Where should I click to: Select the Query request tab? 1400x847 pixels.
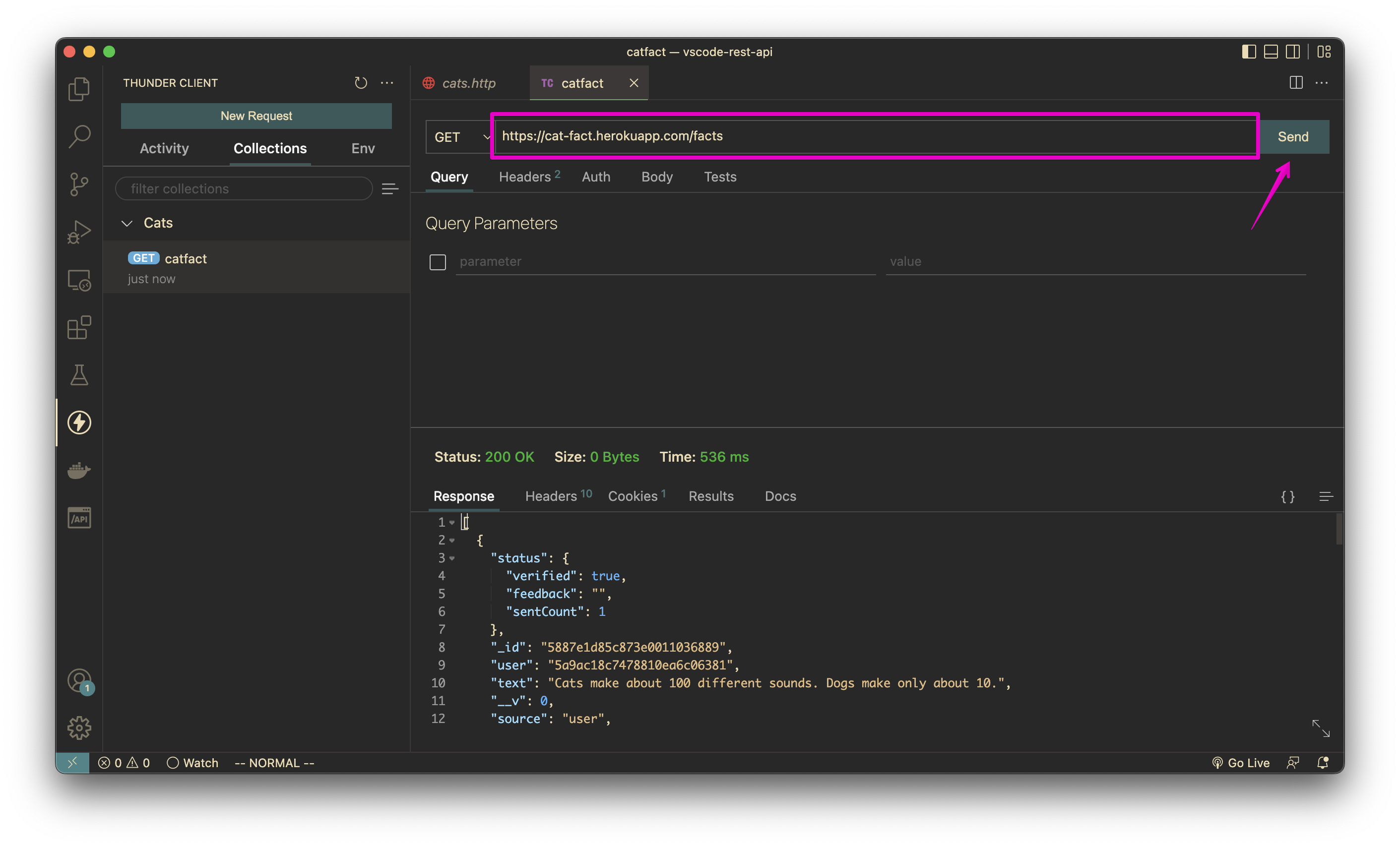(x=449, y=177)
